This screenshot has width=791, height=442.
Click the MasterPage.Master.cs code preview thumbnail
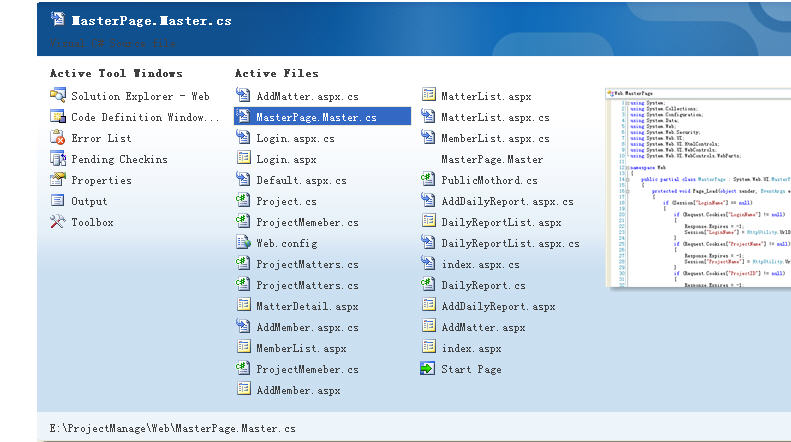click(x=698, y=188)
